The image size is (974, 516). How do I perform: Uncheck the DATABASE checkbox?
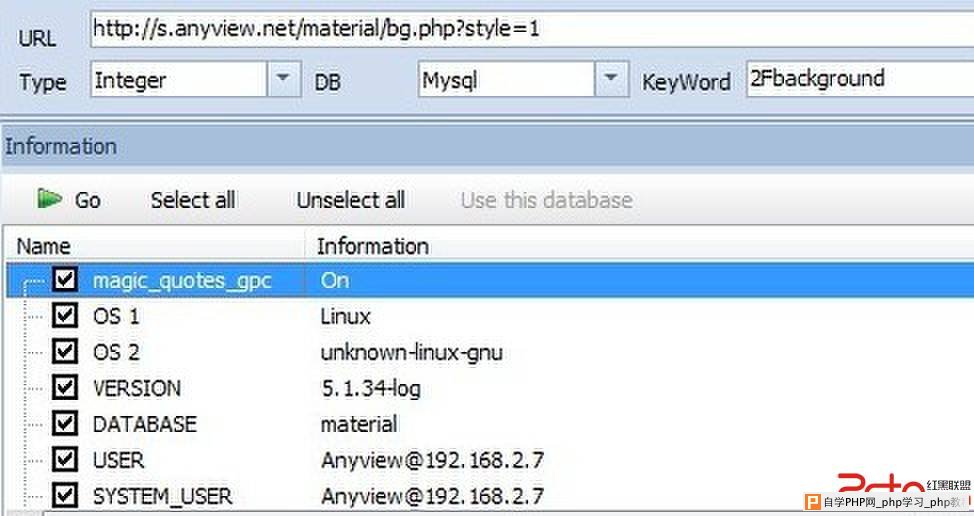tap(65, 423)
